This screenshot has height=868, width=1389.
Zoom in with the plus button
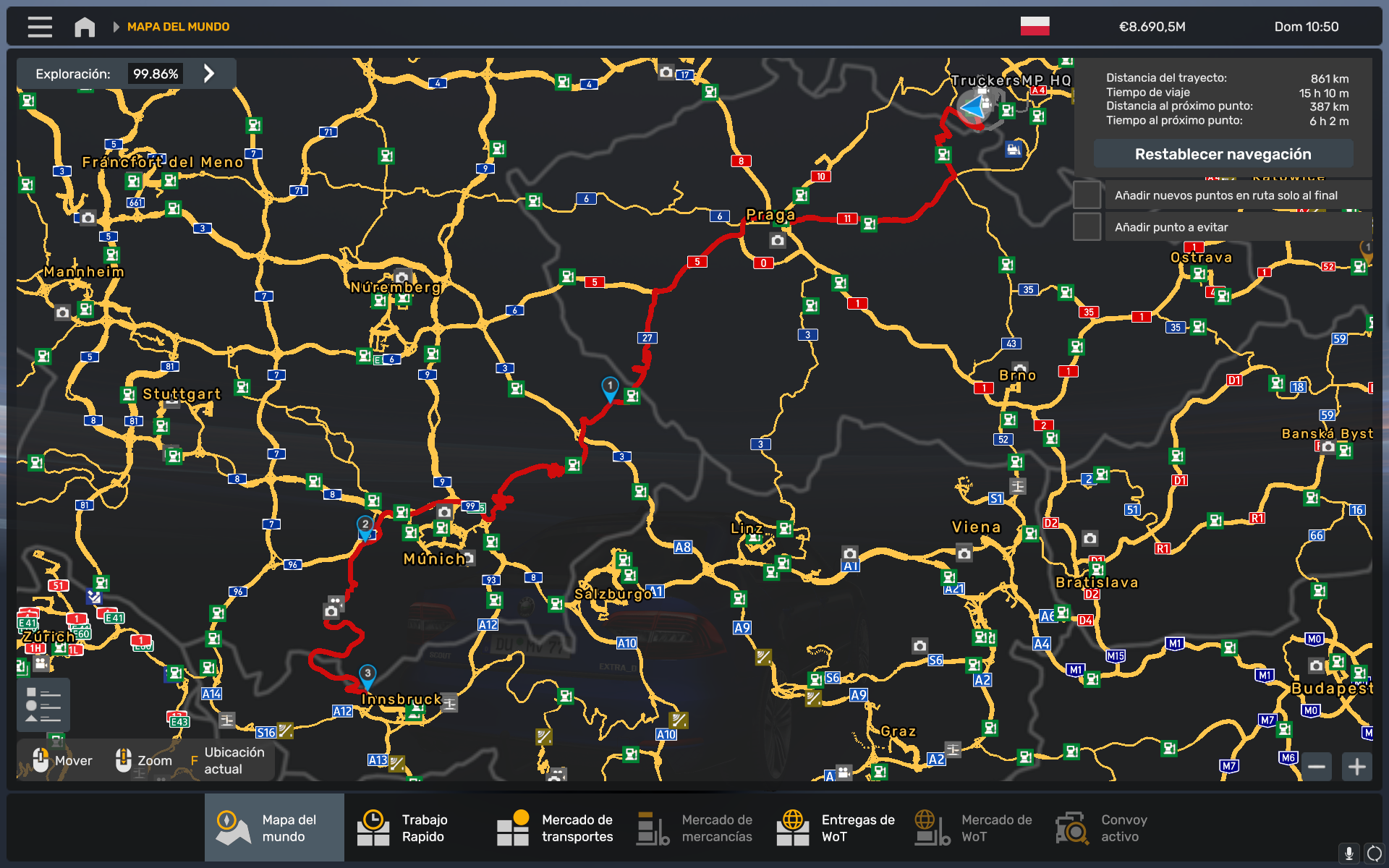(x=1357, y=766)
